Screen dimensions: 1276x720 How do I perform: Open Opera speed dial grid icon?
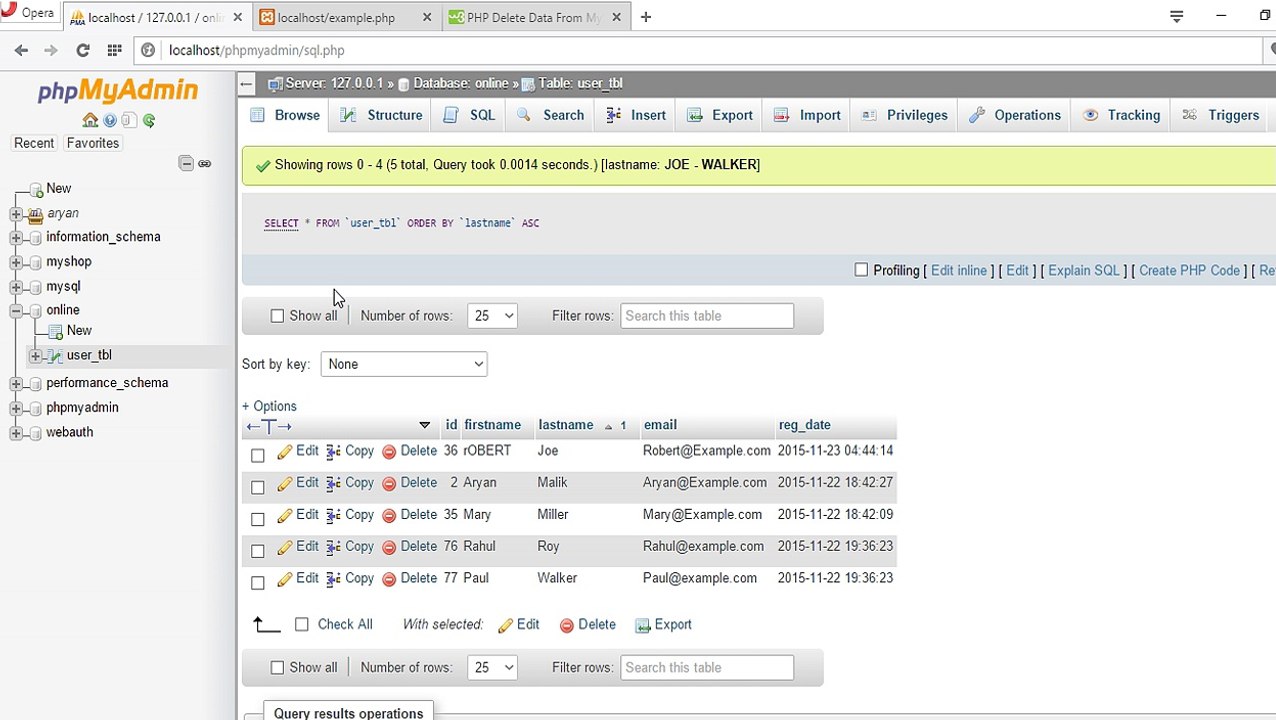[115, 50]
